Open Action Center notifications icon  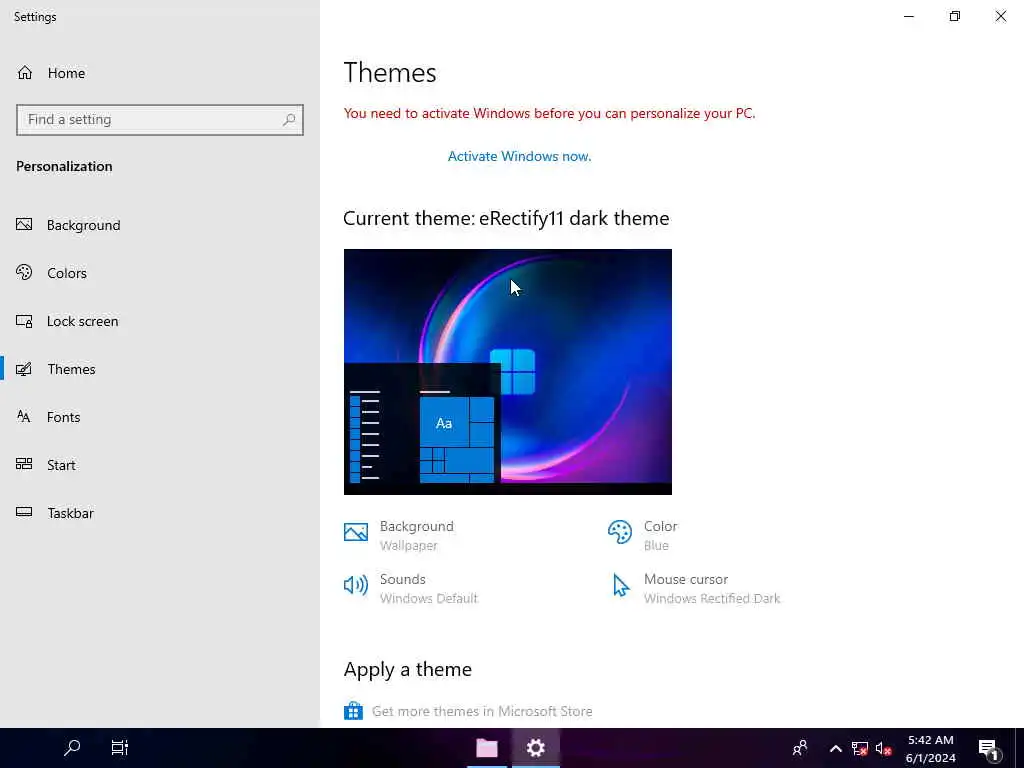(x=989, y=748)
